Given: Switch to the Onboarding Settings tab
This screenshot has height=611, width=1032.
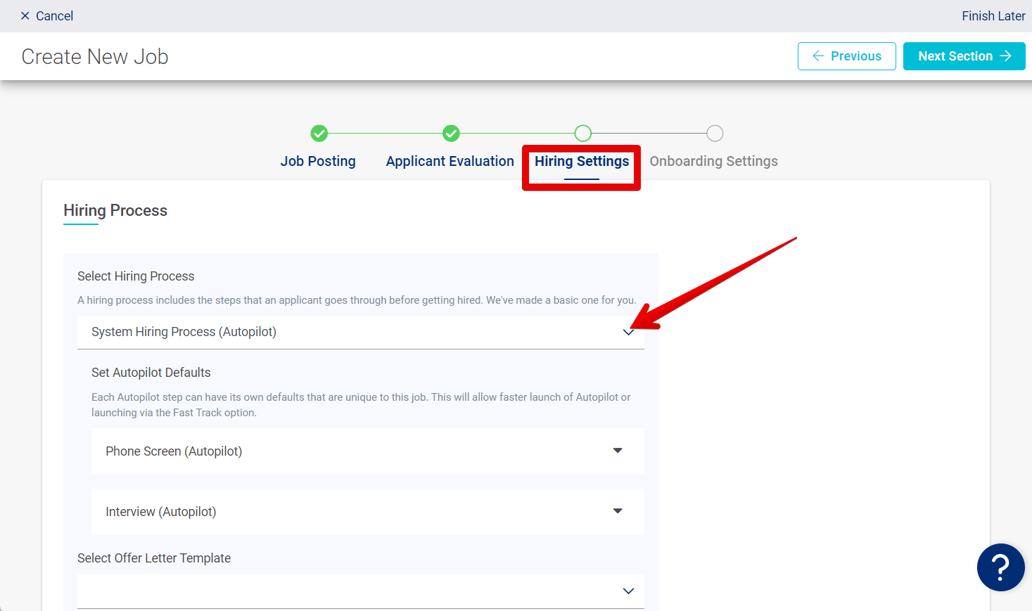Looking at the screenshot, I should (x=714, y=160).
